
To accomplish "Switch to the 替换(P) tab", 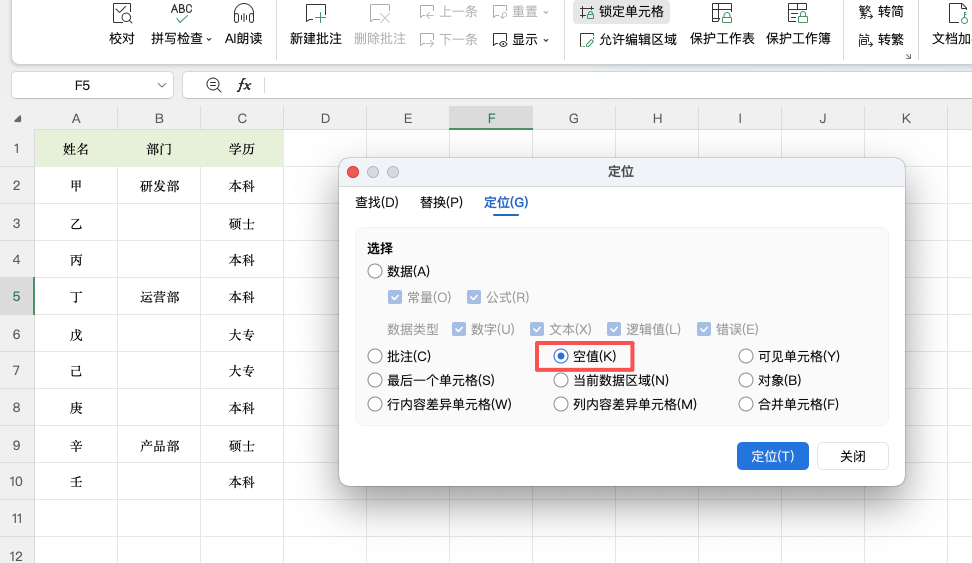I will click(x=441, y=202).
